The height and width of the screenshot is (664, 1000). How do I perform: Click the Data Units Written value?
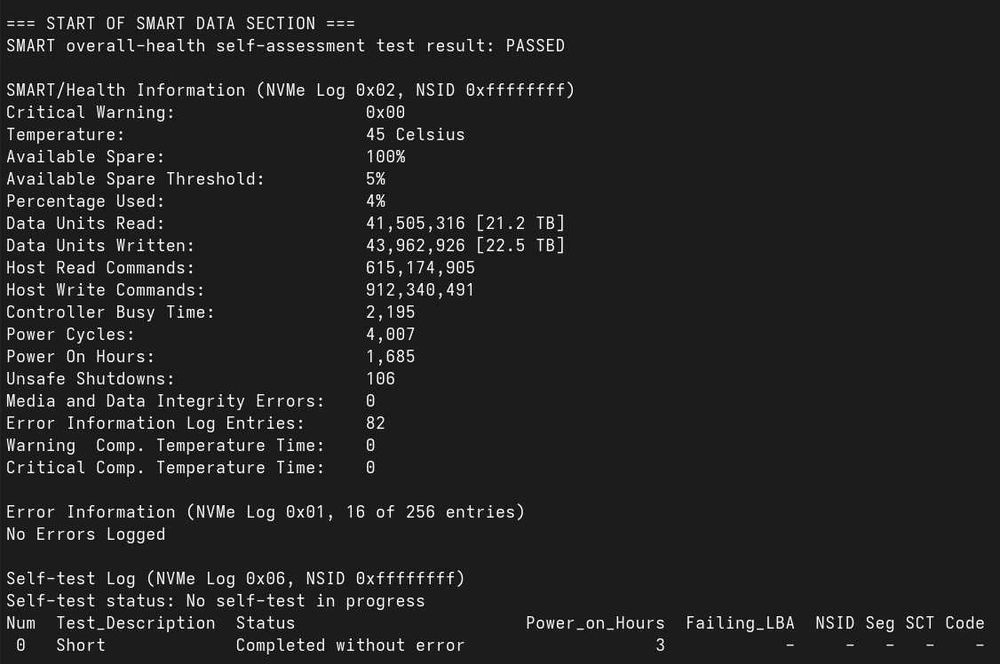point(465,245)
